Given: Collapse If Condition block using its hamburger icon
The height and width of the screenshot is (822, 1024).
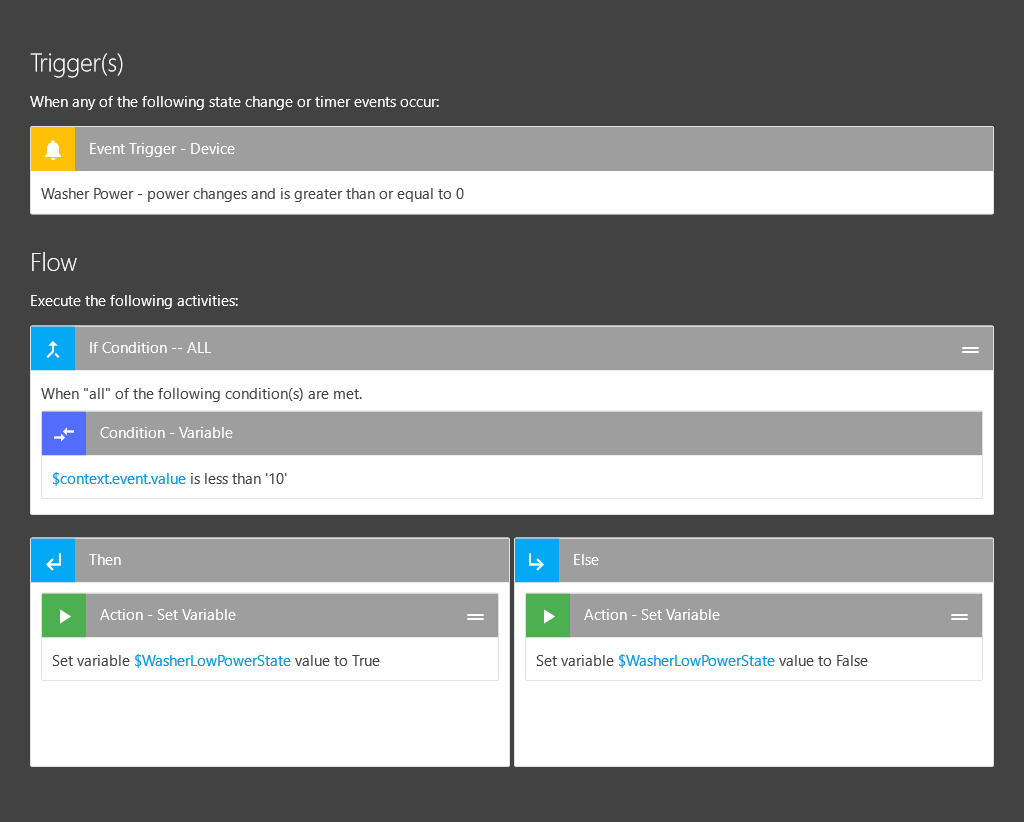Looking at the screenshot, I should pos(969,349).
